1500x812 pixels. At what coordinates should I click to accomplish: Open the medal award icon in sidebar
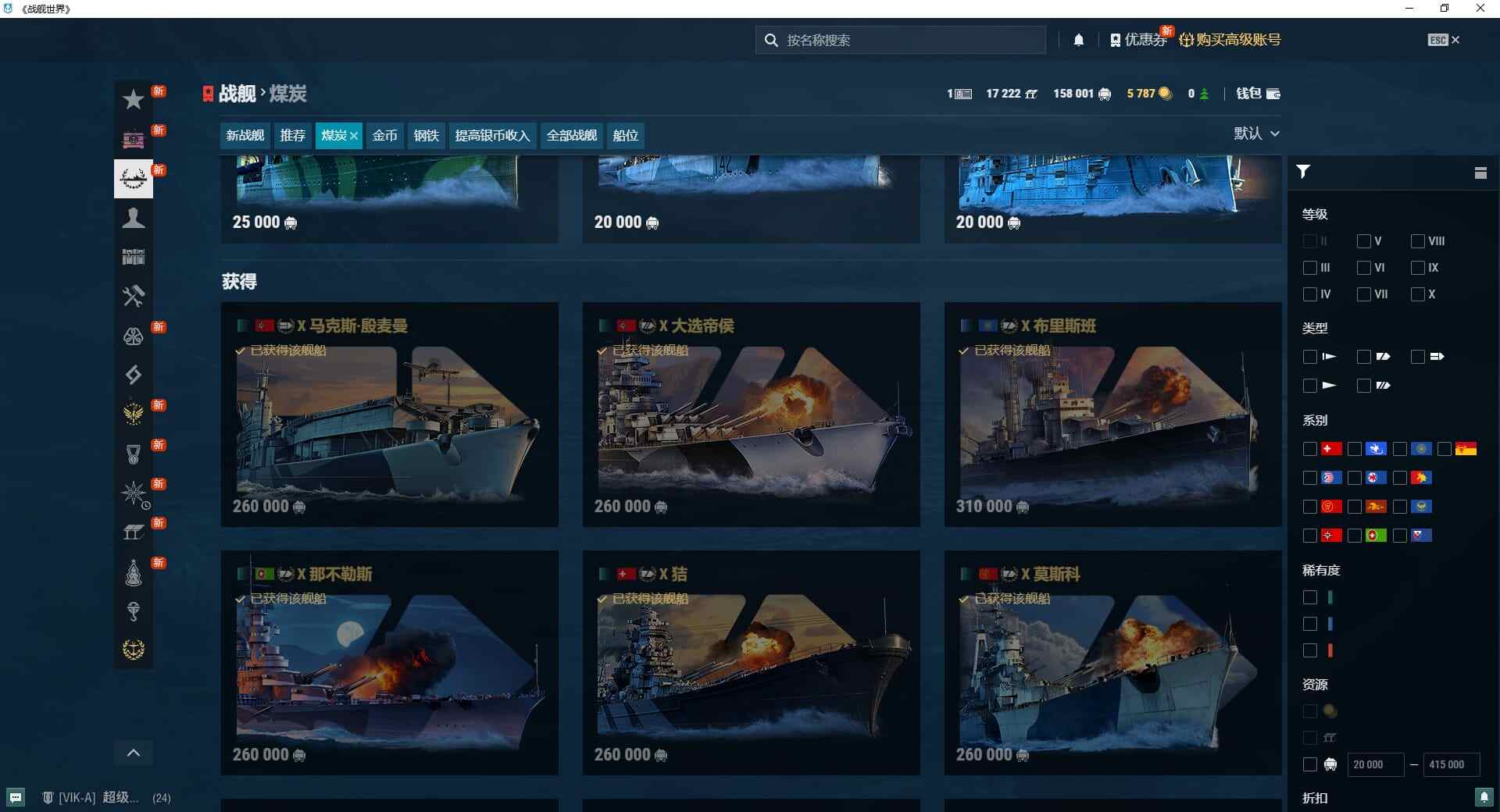pos(134,454)
